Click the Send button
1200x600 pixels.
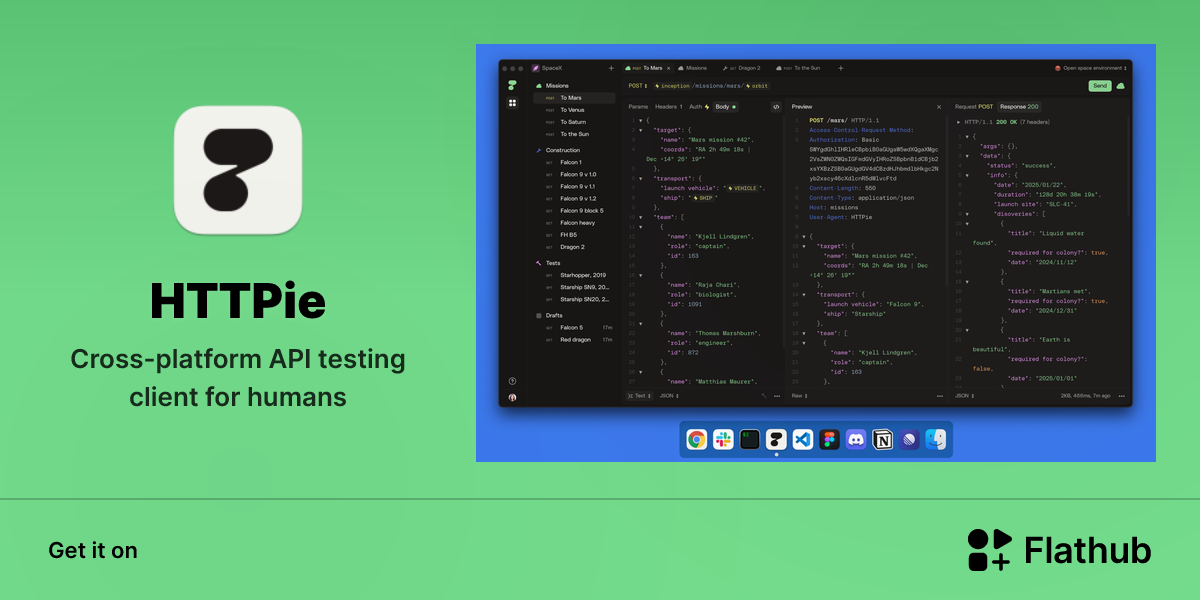pos(1099,86)
